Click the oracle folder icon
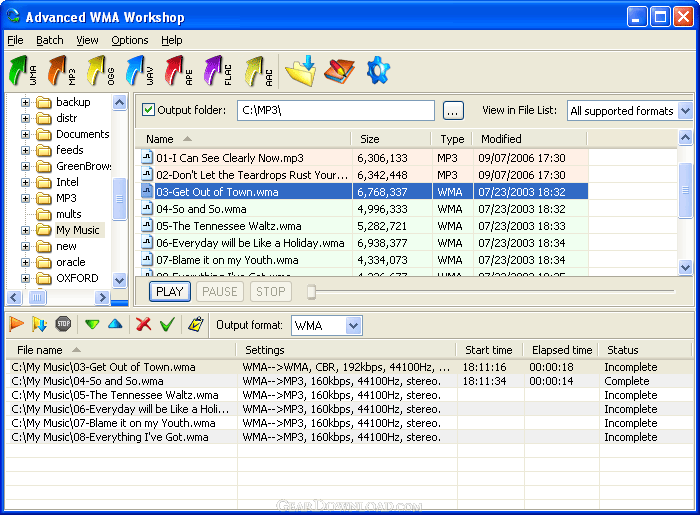The width and height of the screenshot is (700, 515). [x=43, y=262]
